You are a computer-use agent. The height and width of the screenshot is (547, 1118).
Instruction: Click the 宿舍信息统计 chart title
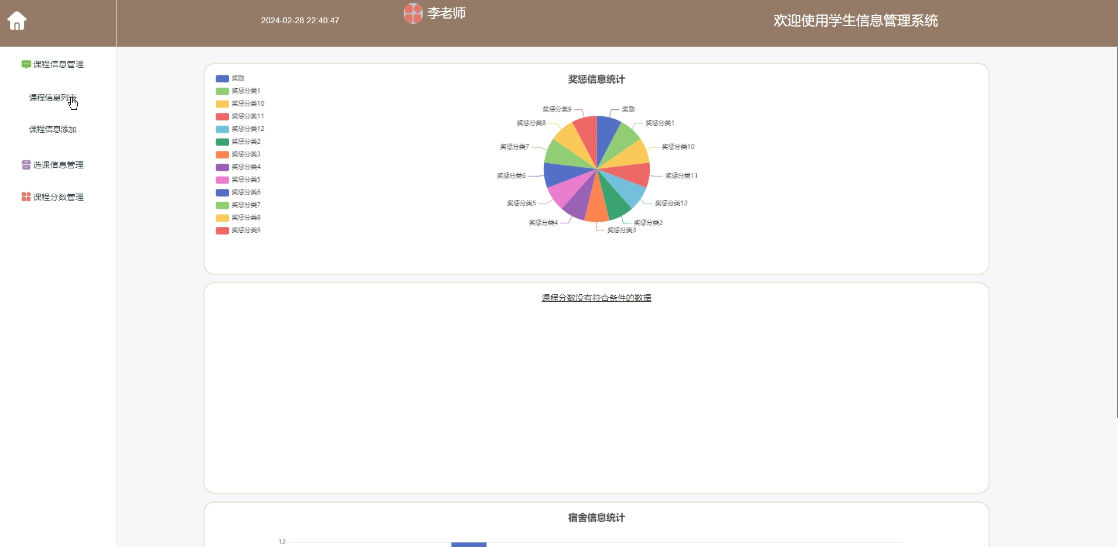point(597,518)
